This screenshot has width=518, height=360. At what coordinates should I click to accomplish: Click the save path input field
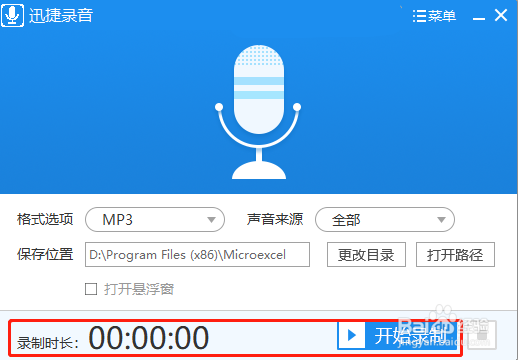[x=197, y=255]
